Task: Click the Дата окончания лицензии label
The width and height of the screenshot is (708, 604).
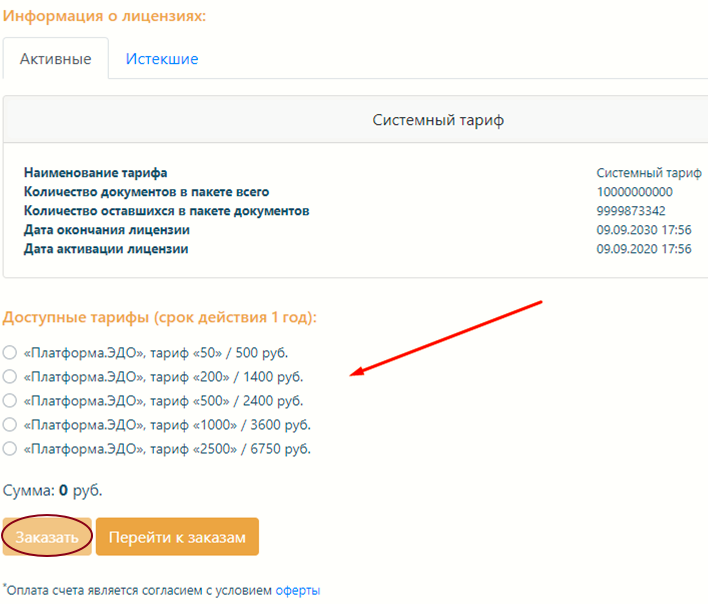Action: (107, 230)
